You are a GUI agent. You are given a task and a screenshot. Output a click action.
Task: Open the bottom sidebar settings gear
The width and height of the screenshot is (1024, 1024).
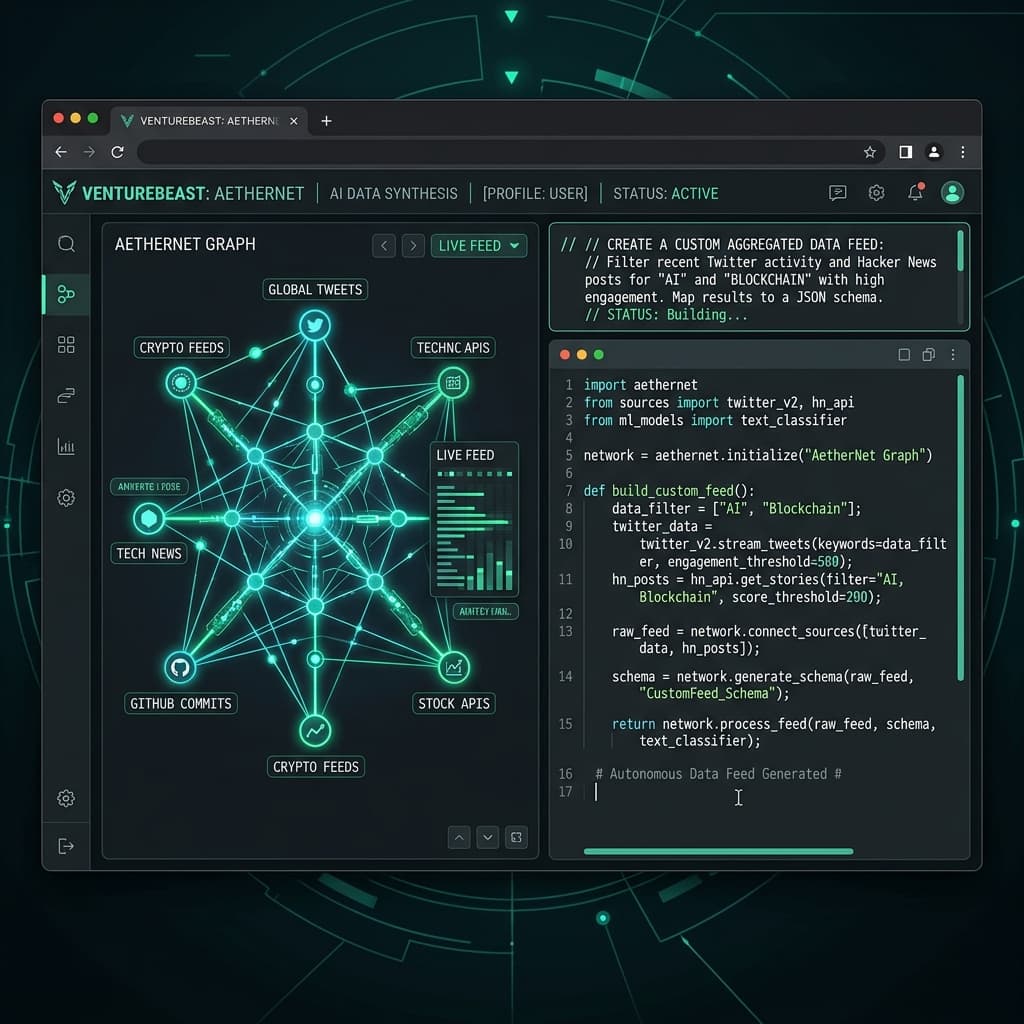tap(66, 798)
